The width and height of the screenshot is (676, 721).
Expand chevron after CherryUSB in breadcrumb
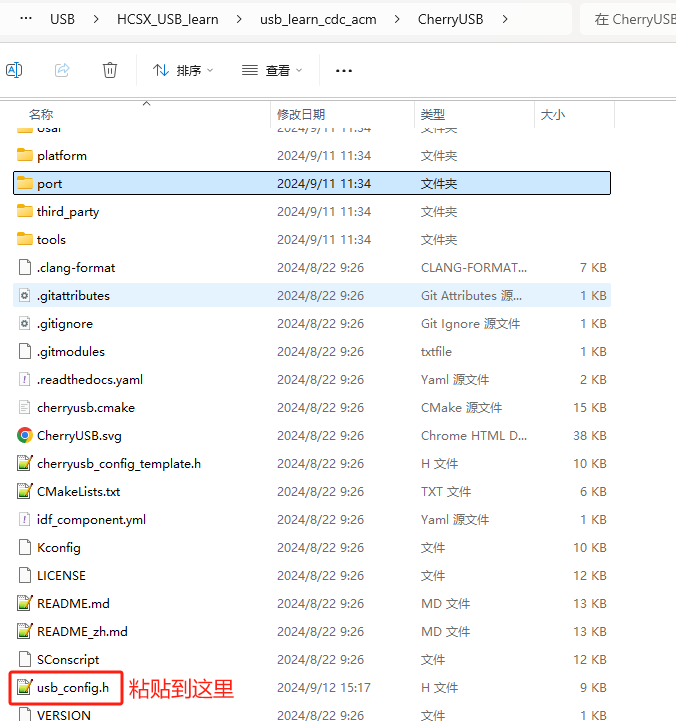click(505, 19)
